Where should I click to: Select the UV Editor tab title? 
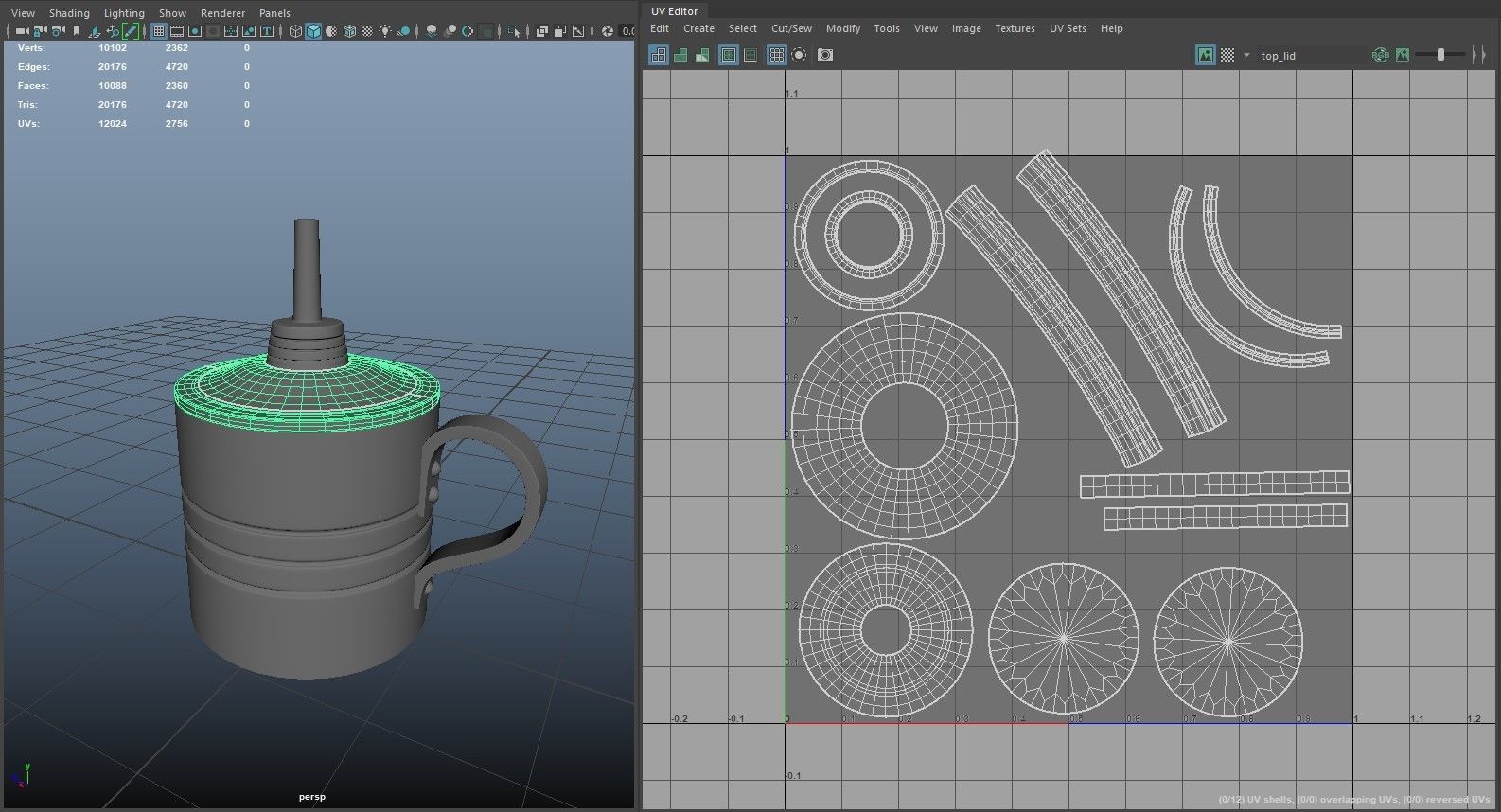click(x=675, y=11)
